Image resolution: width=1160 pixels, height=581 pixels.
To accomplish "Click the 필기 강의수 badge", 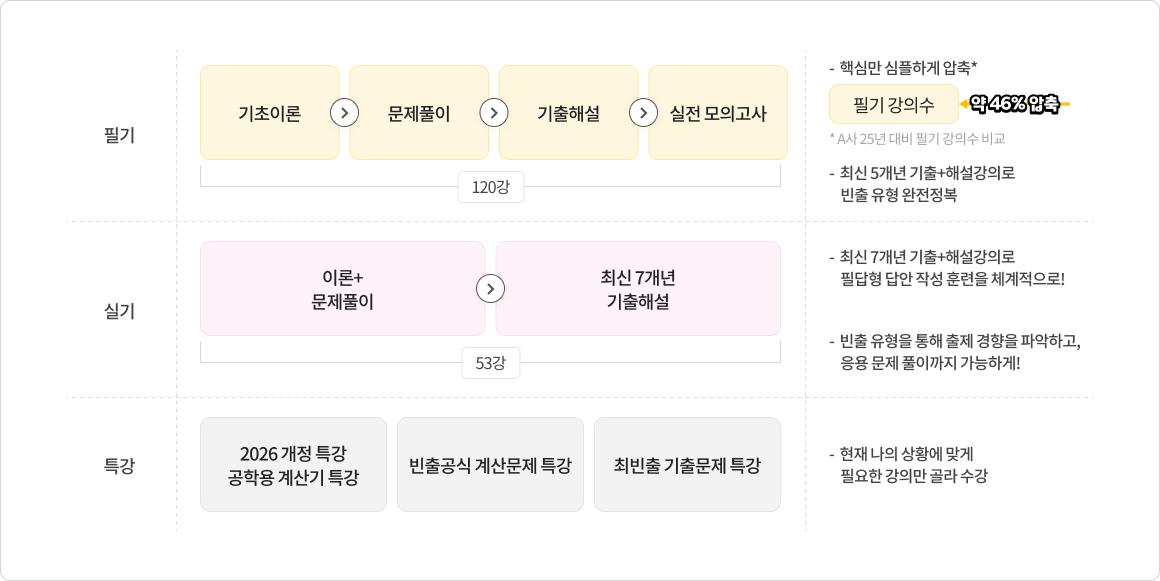I will (894, 104).
